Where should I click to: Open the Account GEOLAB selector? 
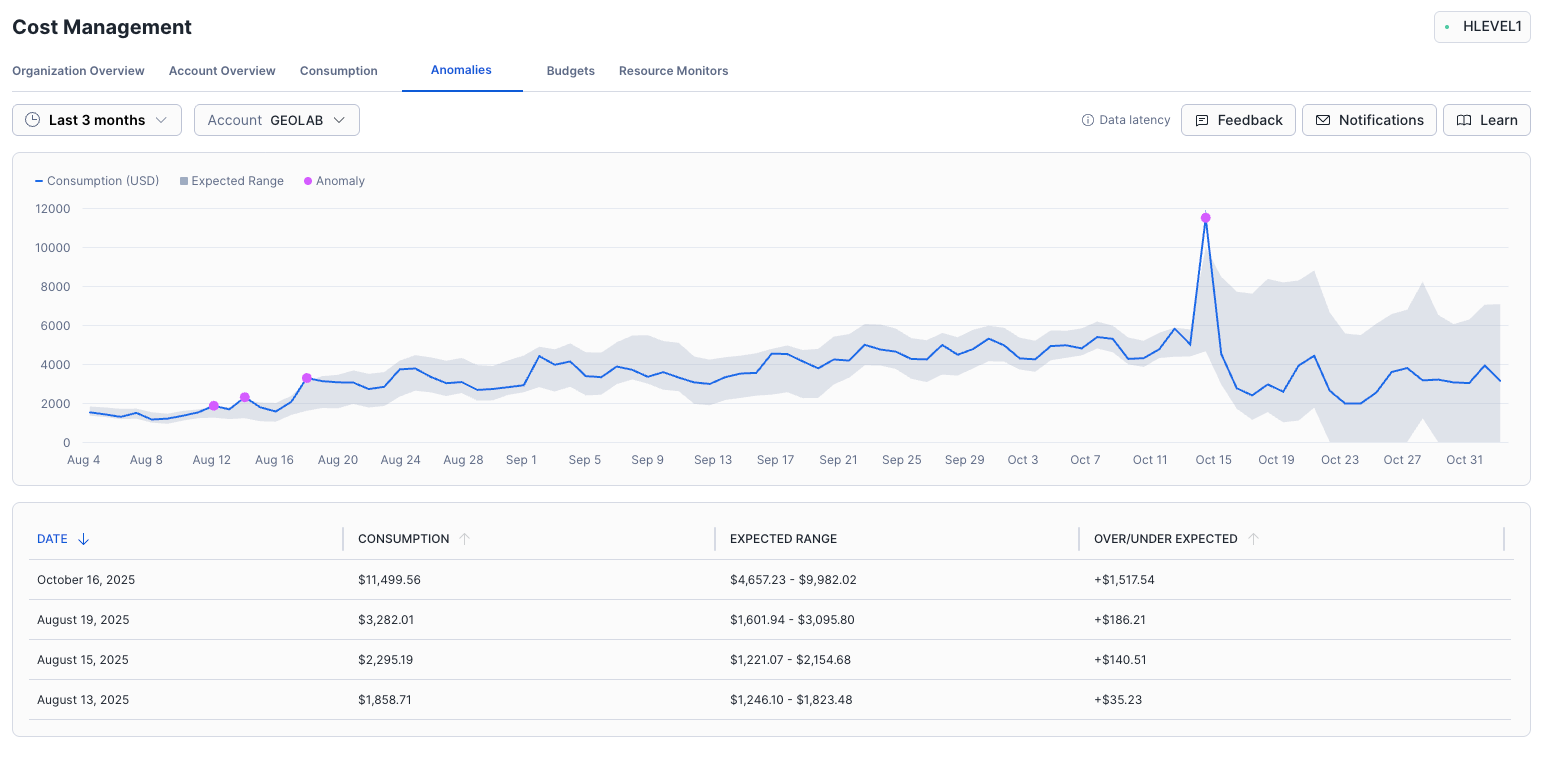point(276,119)
